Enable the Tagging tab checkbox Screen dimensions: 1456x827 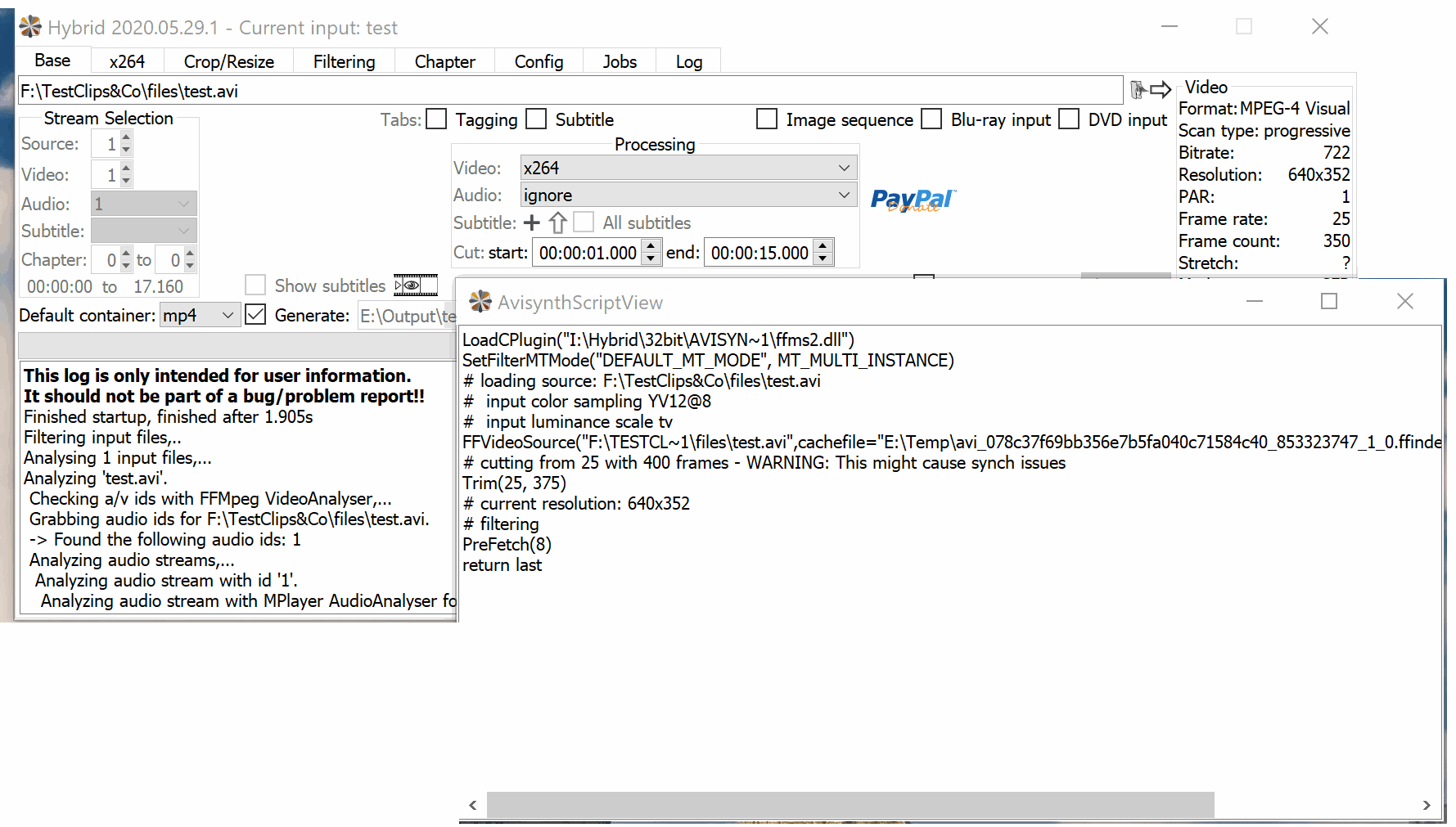(437, 119)
